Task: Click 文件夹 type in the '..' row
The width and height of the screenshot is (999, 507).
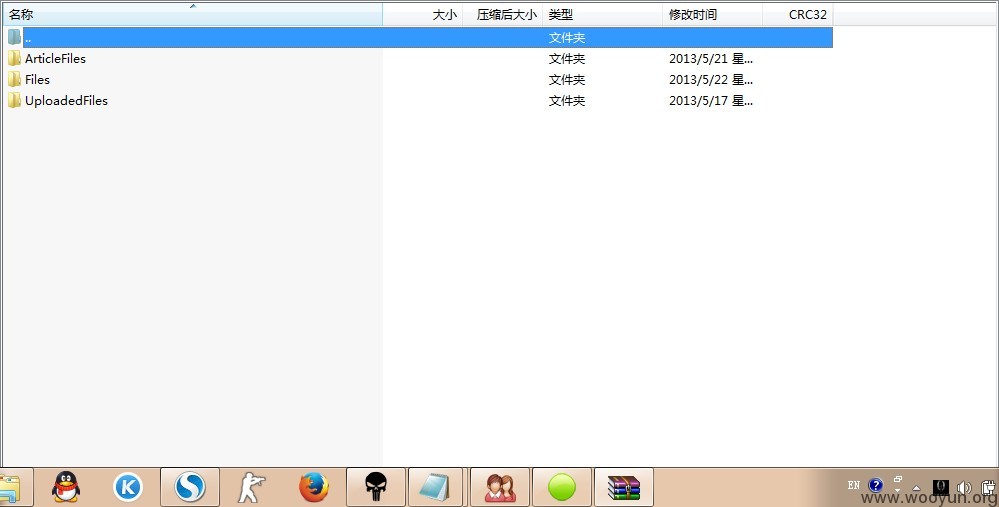Action: pyautogui.click(x=567, y=38)
